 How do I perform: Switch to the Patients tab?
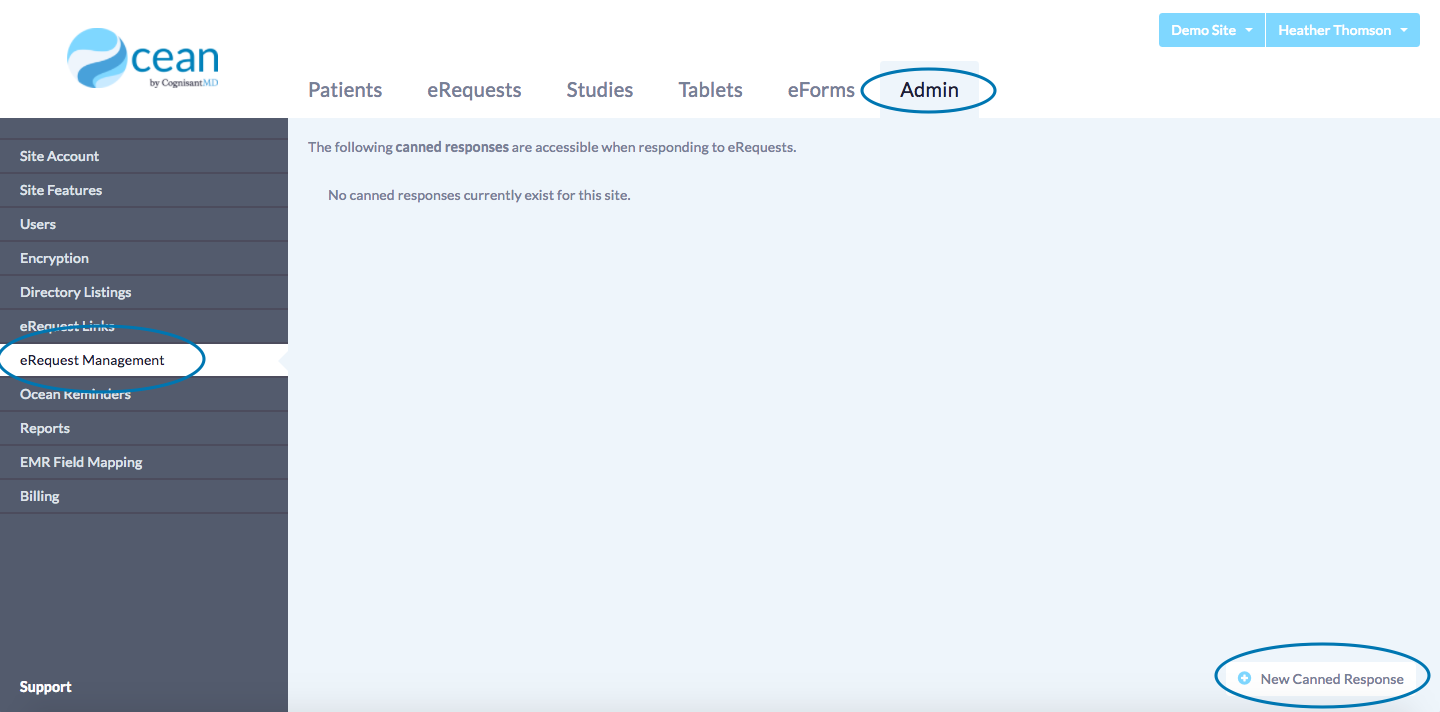click(345, 90)
